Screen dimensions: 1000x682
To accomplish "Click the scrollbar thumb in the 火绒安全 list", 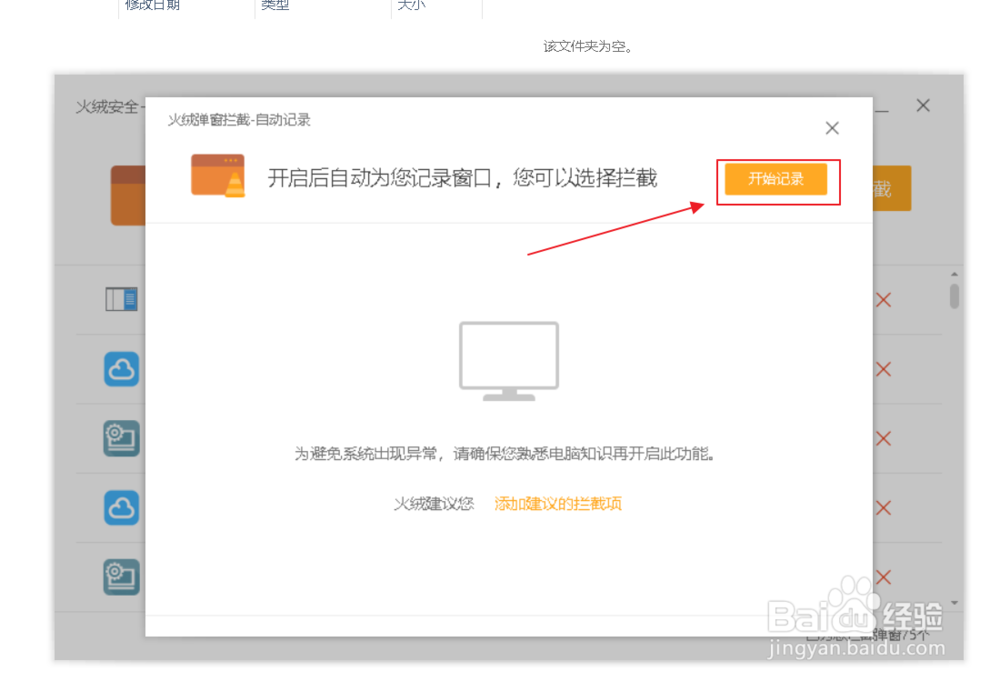I will tap(954, 296).
